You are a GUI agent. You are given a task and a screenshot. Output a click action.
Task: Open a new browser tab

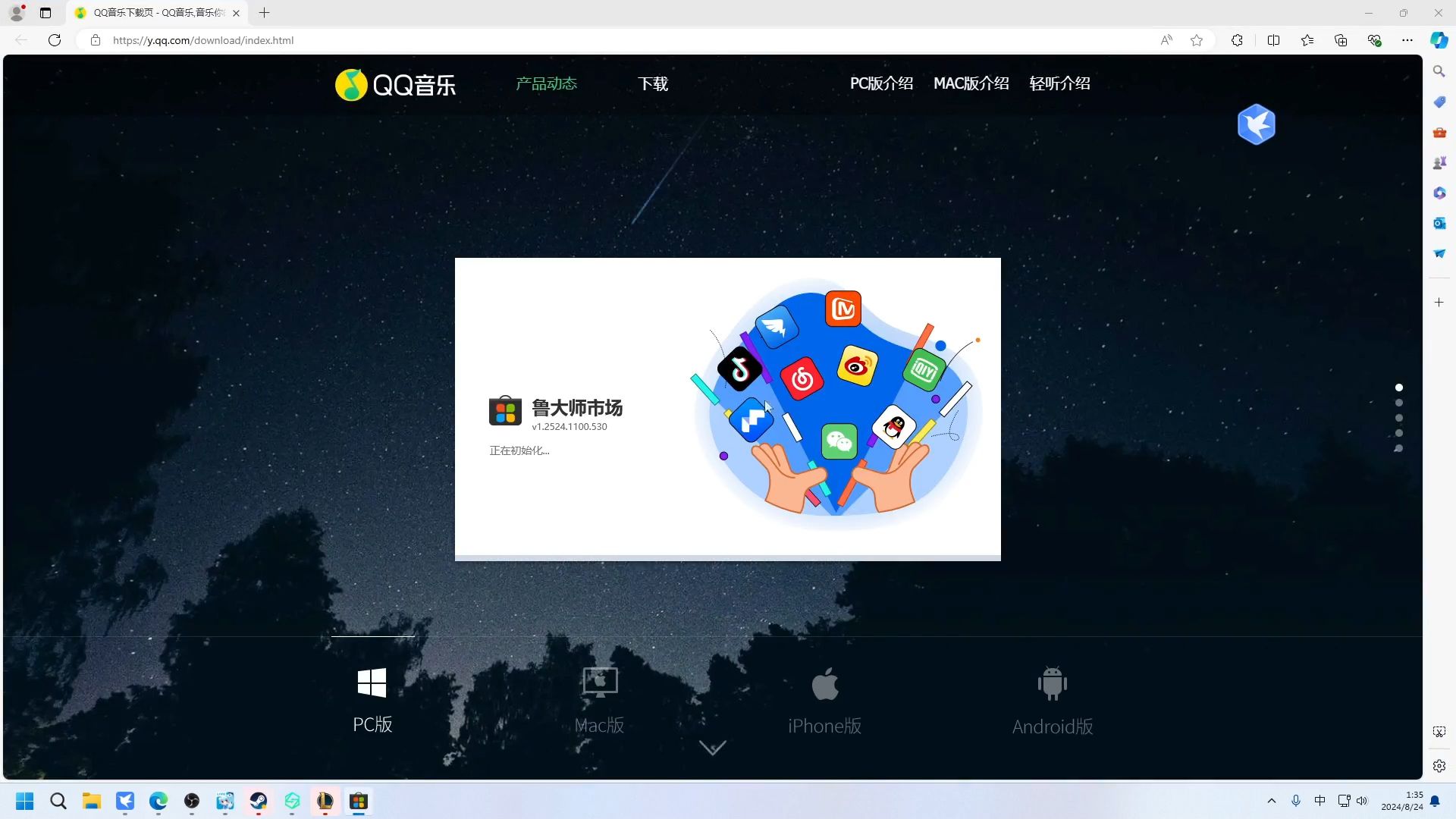264,13
